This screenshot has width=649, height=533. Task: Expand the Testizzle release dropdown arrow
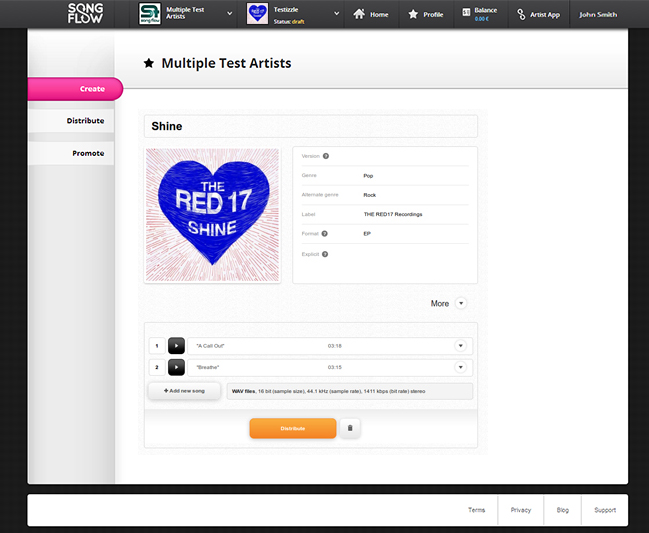(337, 14)
